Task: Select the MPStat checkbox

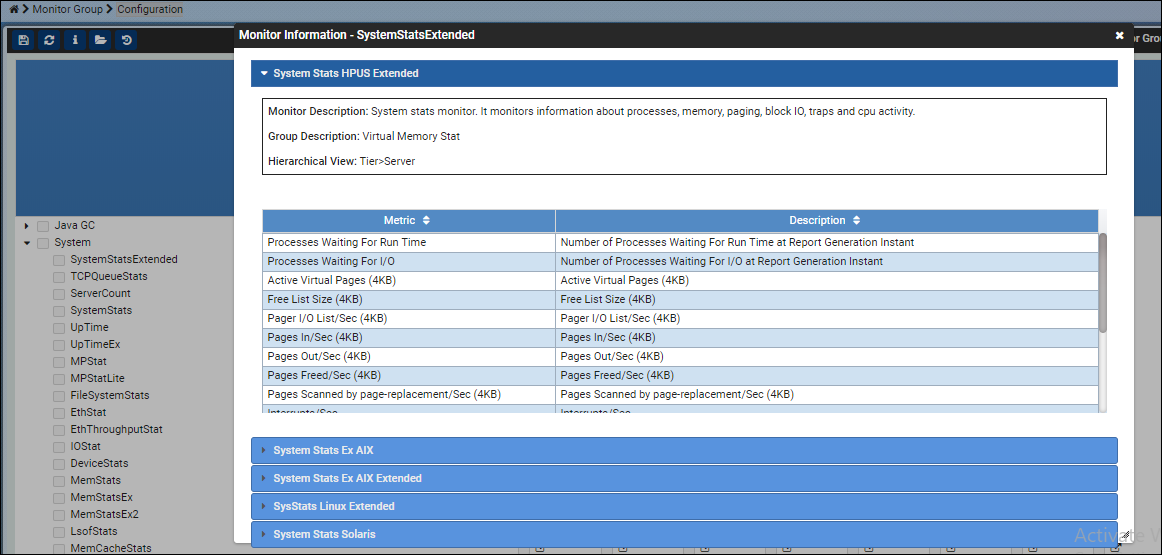Action: [59, 362]
